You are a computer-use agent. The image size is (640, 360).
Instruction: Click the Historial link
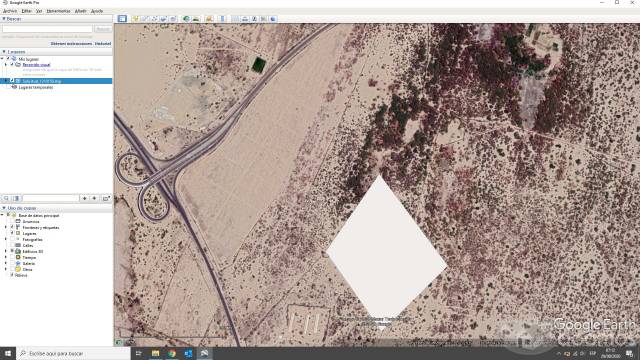[103, 44]
